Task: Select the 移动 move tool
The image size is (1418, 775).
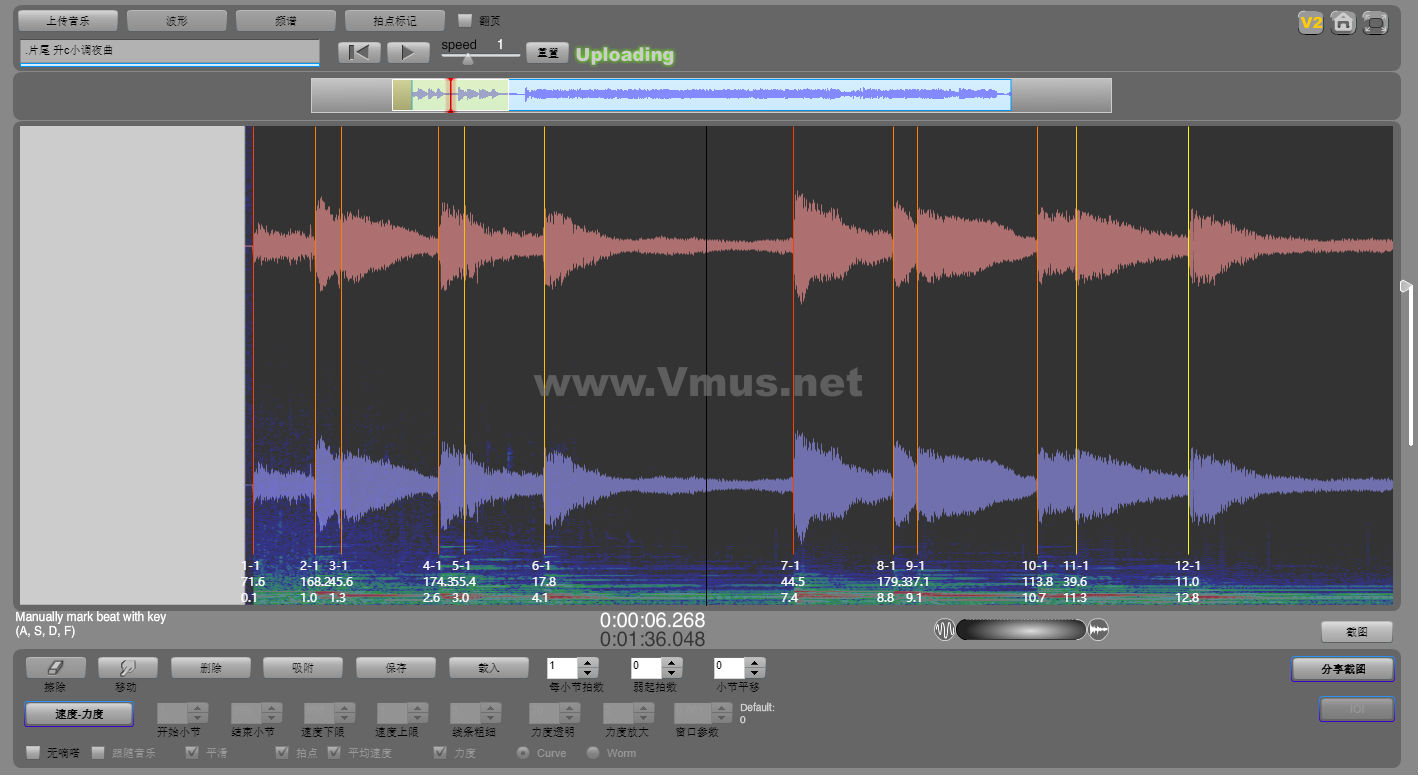Action: pyautogui.click(x=127, y=668)
